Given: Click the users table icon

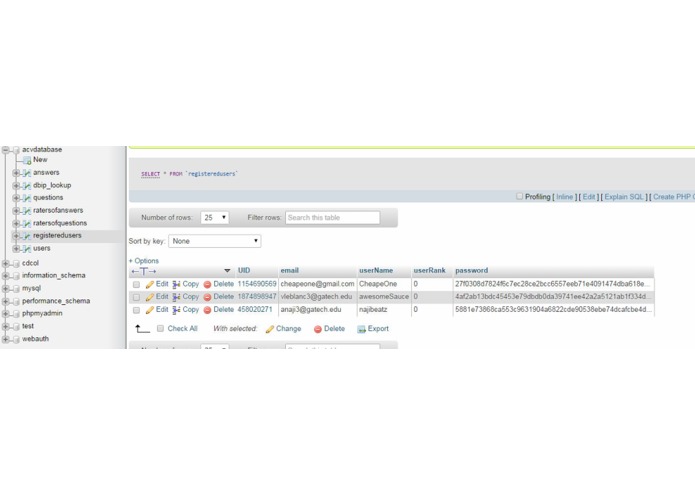Looking at the screenshot, I should coord(27,249).
